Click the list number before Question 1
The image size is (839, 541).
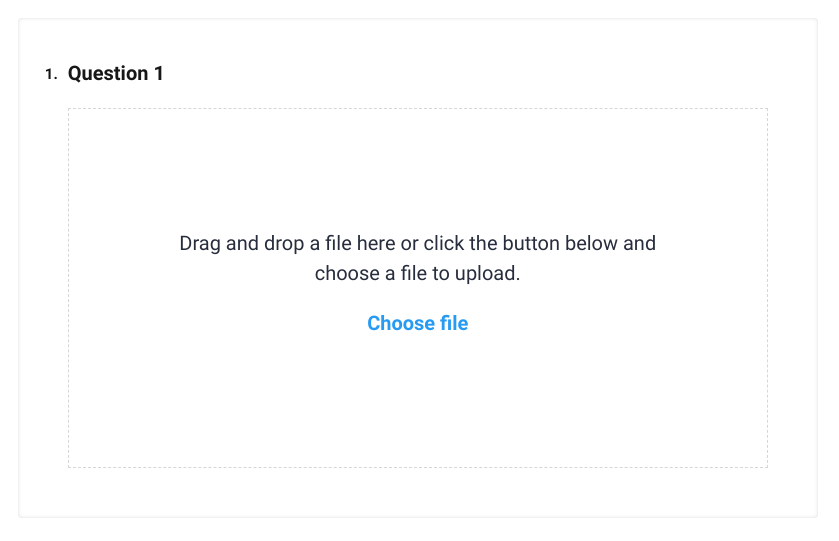click(x=51, y=74)
